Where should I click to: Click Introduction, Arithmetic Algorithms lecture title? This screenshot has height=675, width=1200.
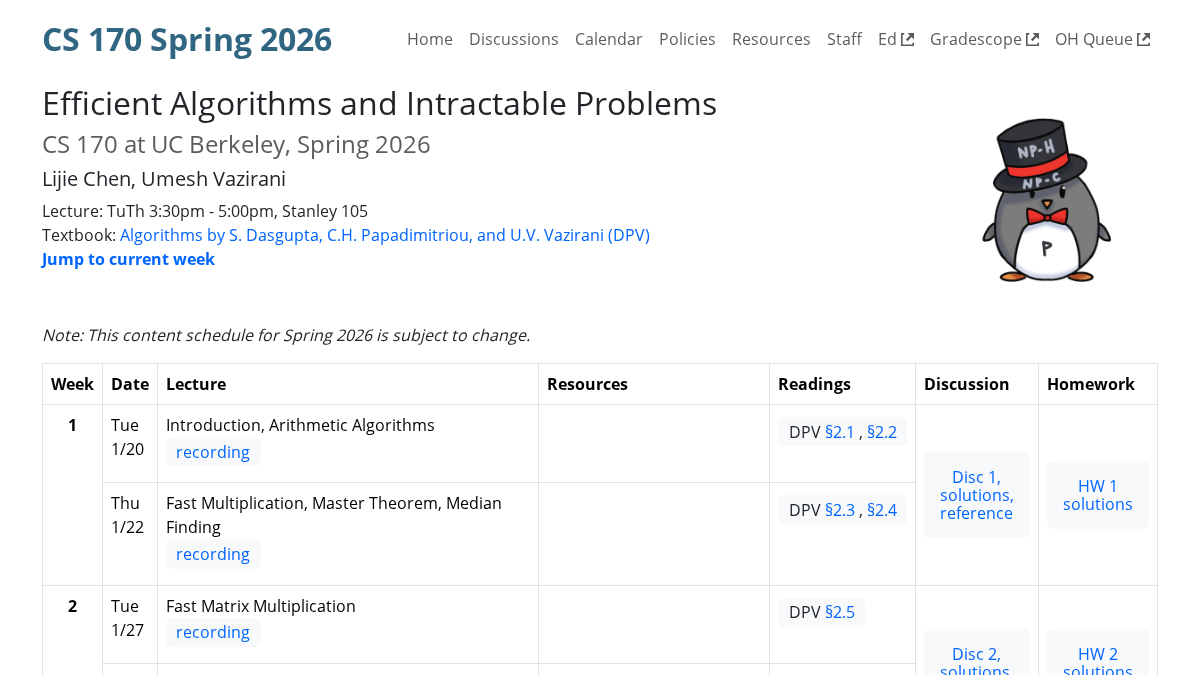300,425
